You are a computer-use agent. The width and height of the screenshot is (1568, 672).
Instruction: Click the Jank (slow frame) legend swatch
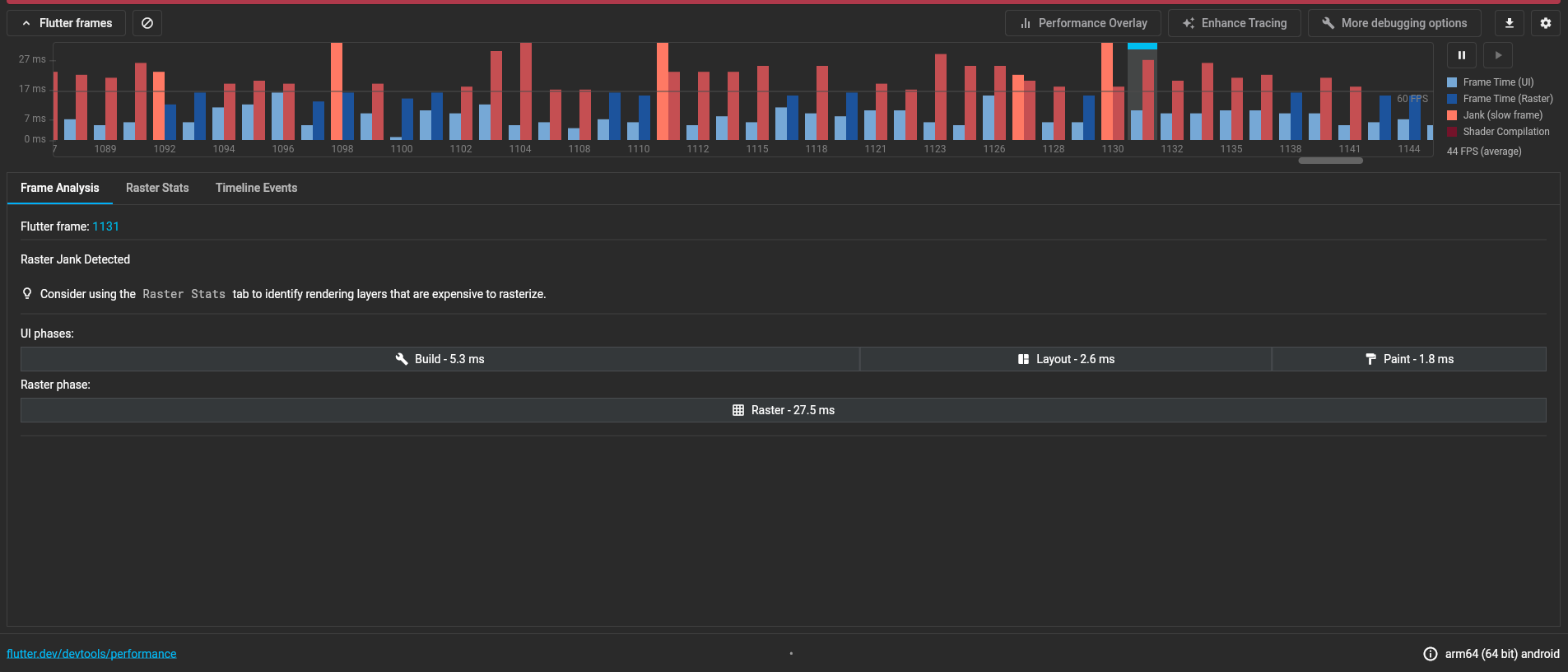(1452, 115)
